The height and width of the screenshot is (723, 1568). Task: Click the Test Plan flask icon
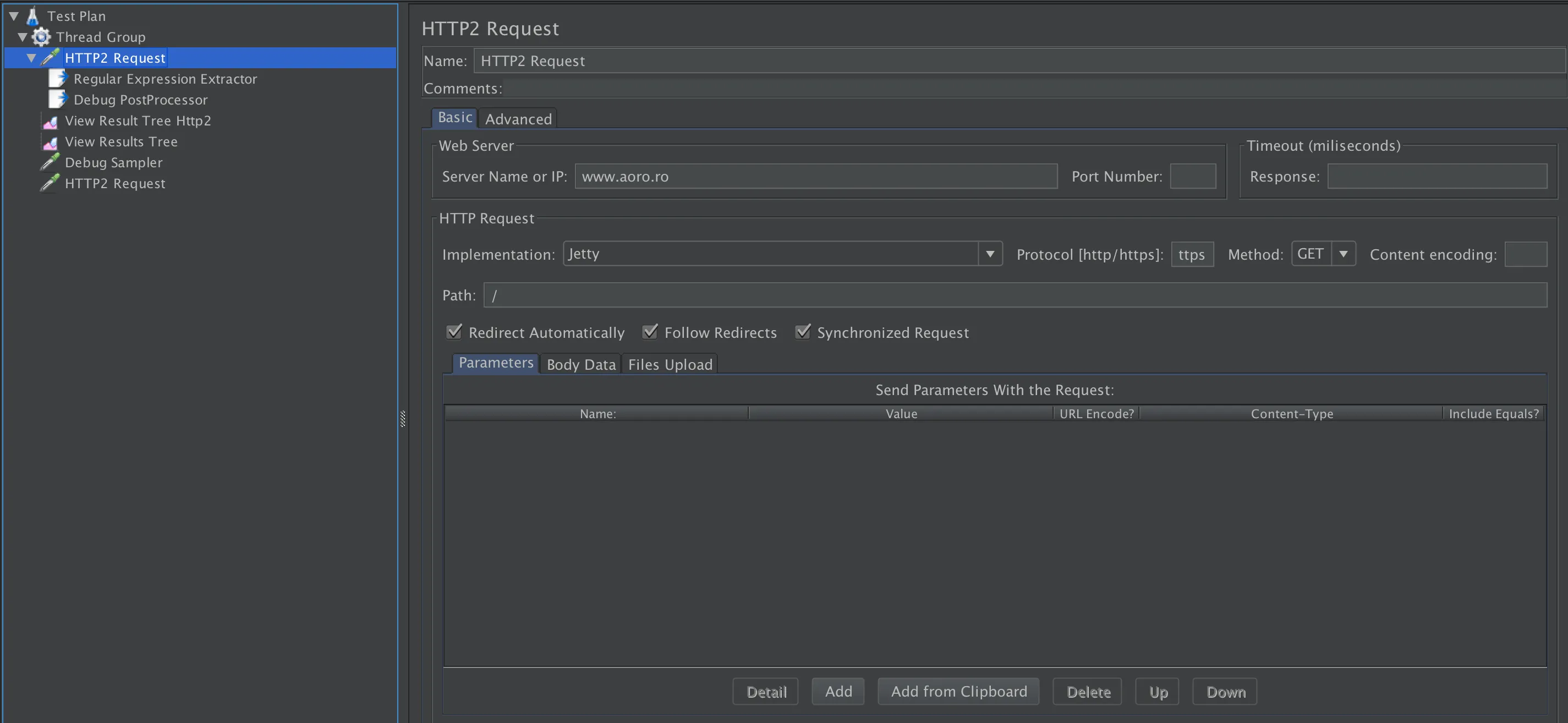point(33,16)
